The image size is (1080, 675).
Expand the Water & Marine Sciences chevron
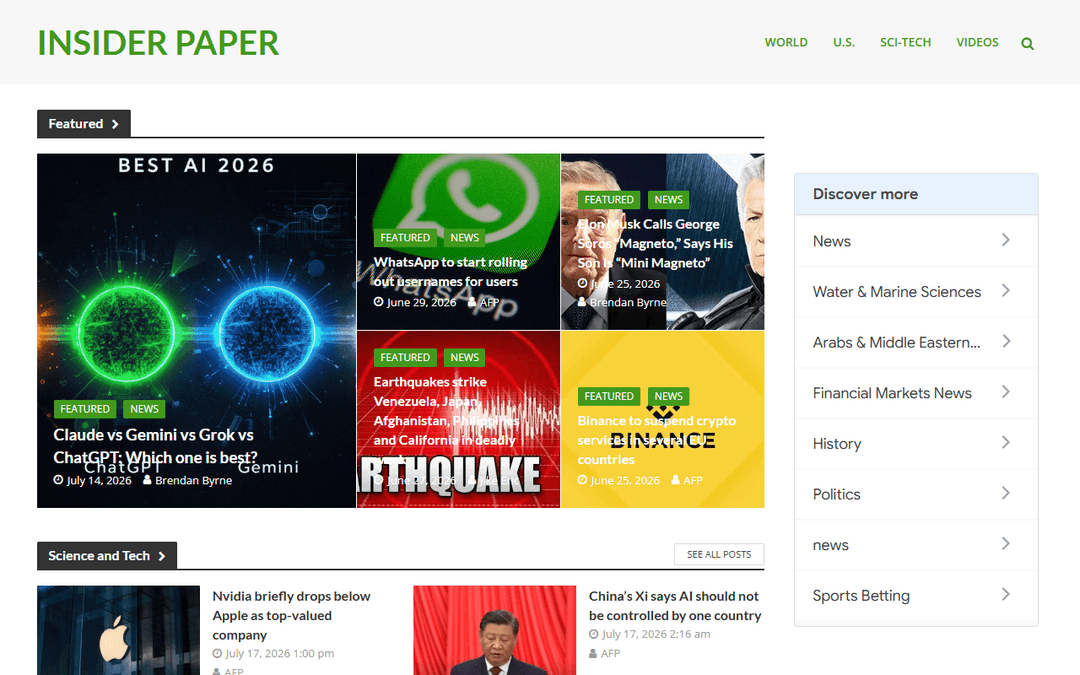point(1006,291)
